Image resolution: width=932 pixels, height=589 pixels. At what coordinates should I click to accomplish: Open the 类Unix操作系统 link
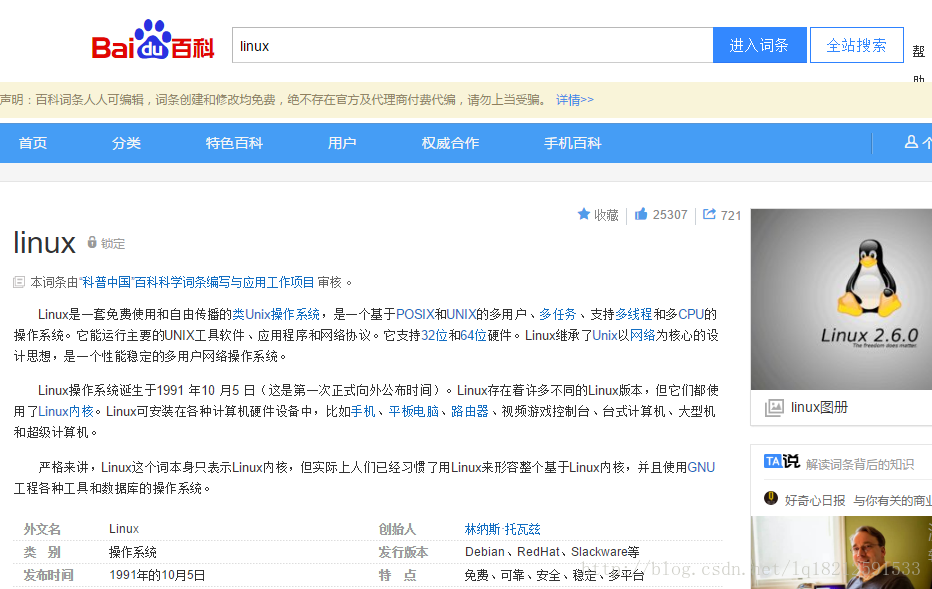(276, 314)
